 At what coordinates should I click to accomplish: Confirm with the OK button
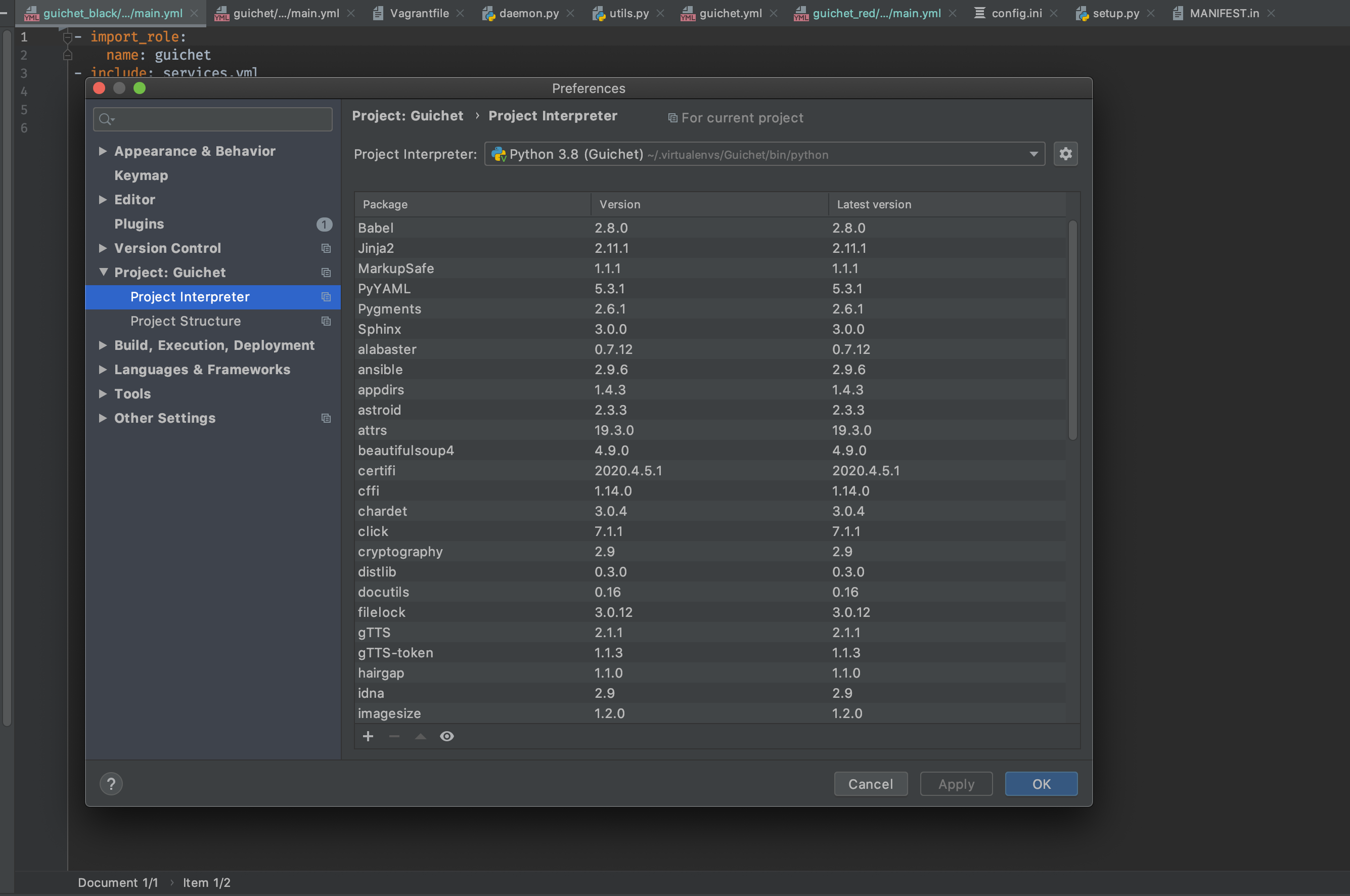coord(1041,783)
